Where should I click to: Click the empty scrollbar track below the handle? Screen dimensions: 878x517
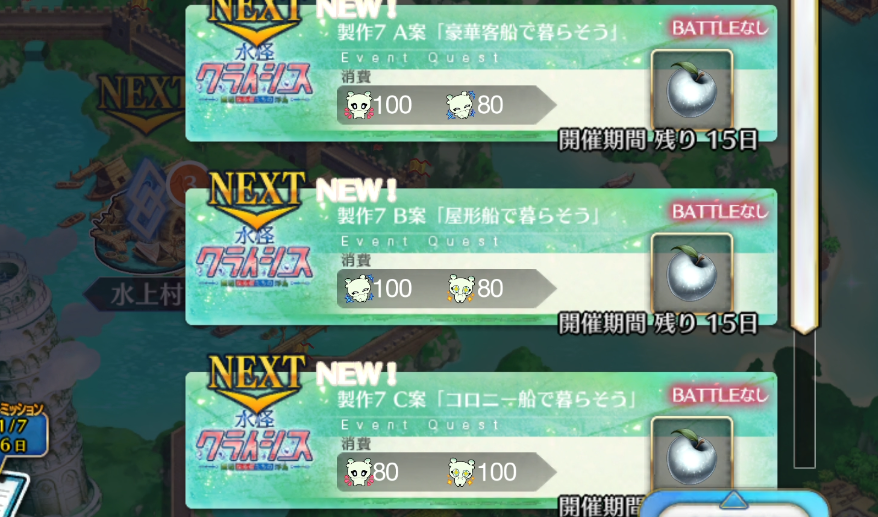pyautogui.click(x=805, y=400)
